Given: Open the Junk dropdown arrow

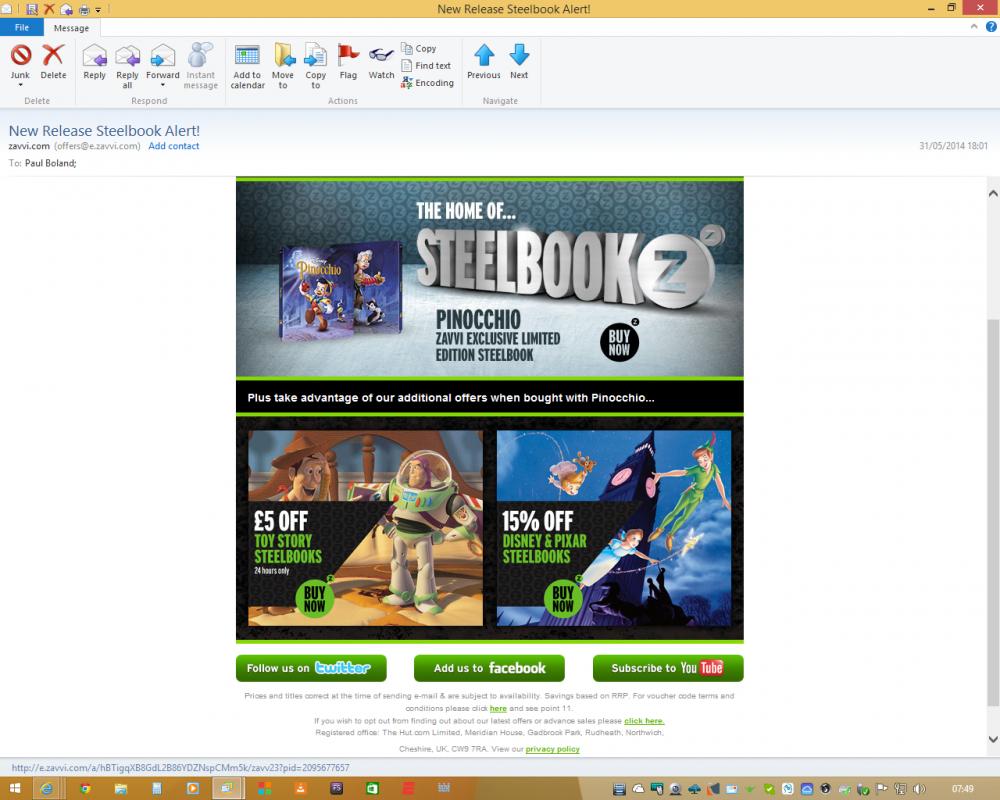Looking at the screenshot, I should [20, 85].
